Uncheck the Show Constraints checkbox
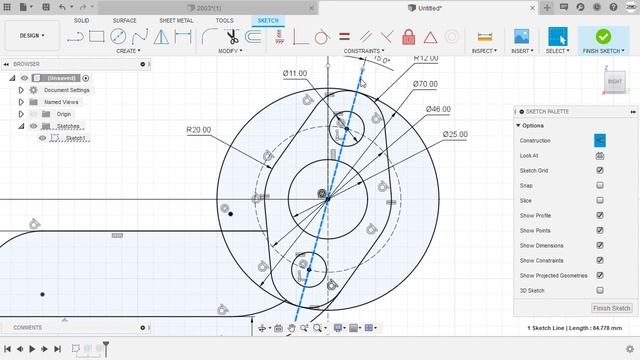Image resolution: width=640 pixels, height=360 pixels. (600, 260)
